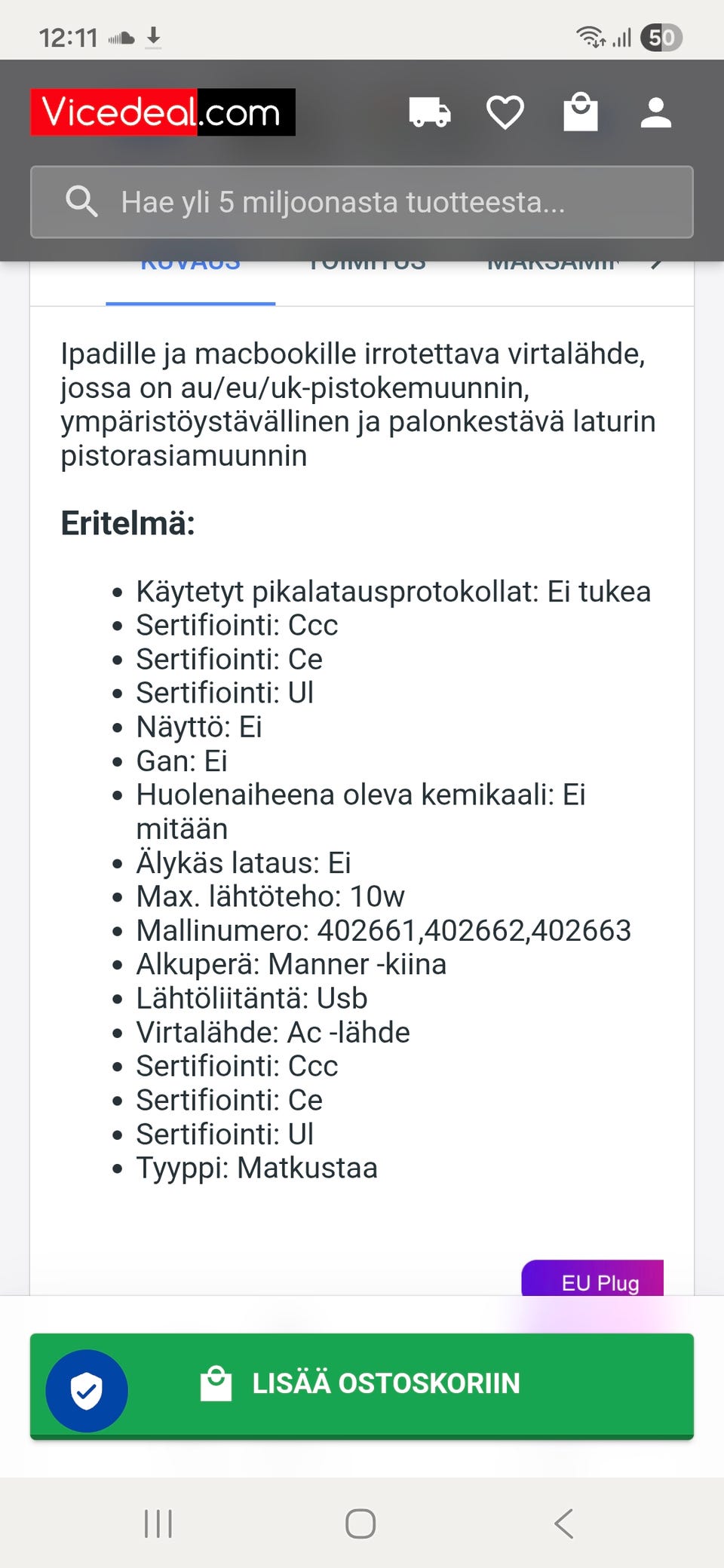Switch to the KUVAUS tab
Screen dimensions: 724x1568
pyautogui.click(x=189, y=264)
